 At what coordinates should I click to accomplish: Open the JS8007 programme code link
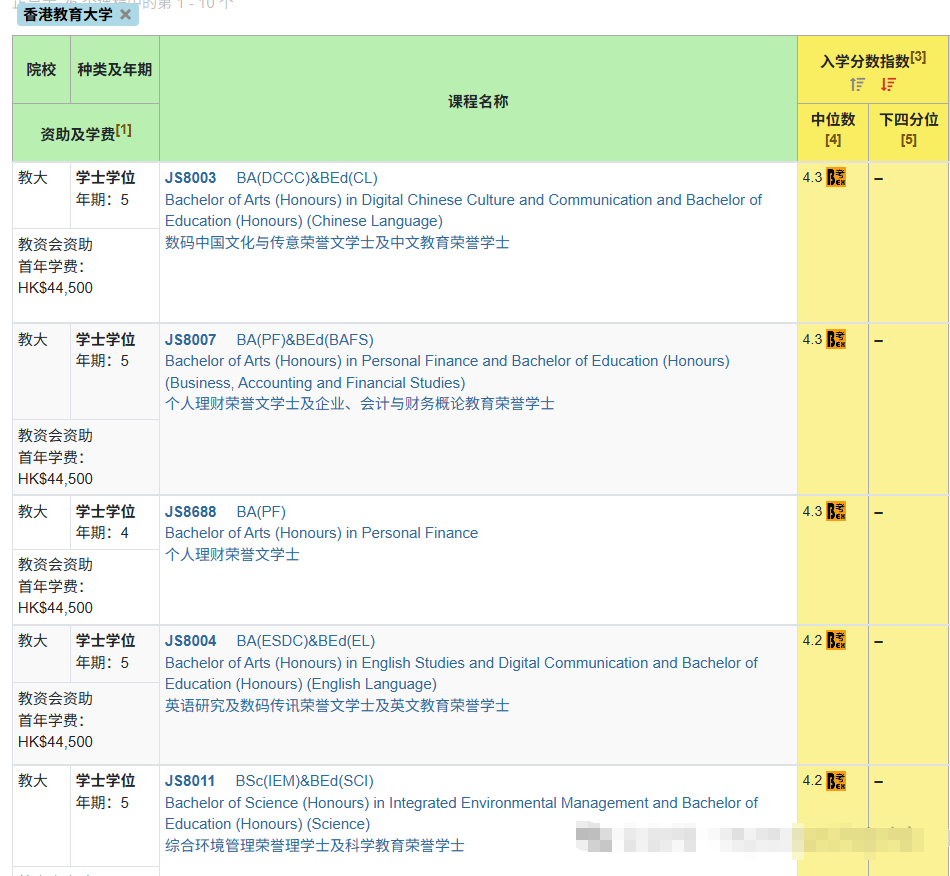pos(190,340)
